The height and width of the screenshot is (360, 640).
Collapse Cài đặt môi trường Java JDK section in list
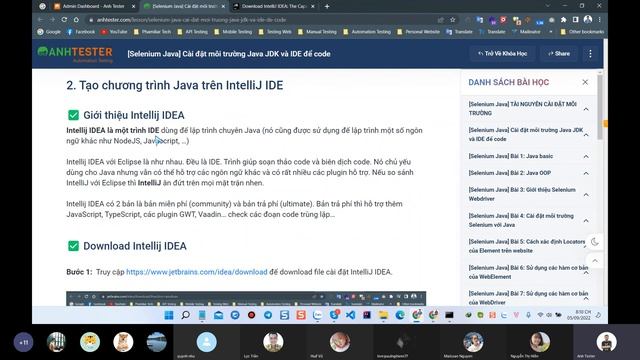point(586,135)
